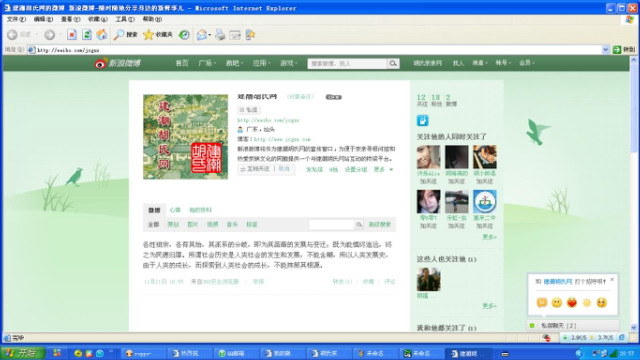Click the profile avatar image 建潮胡氏网
This screenshot has width=640, height=360.
(x=185, y=137)
